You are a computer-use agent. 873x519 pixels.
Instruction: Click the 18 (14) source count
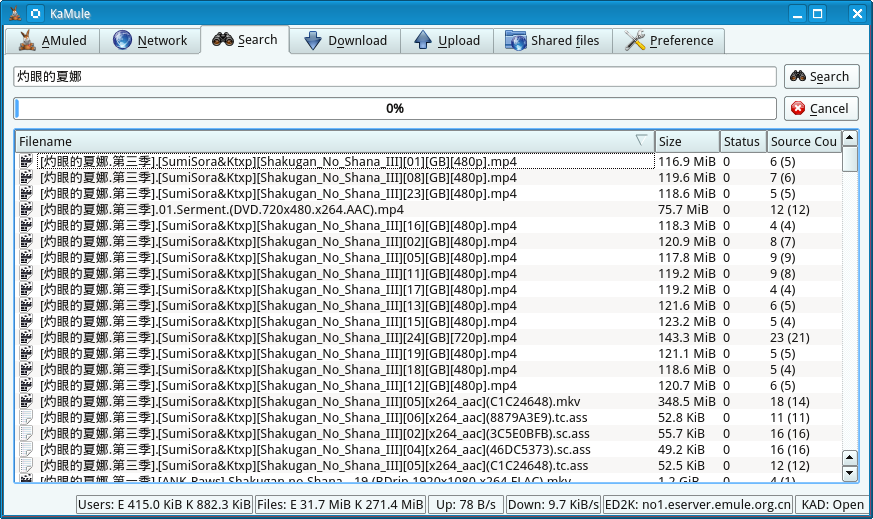(x=789, y=402)
